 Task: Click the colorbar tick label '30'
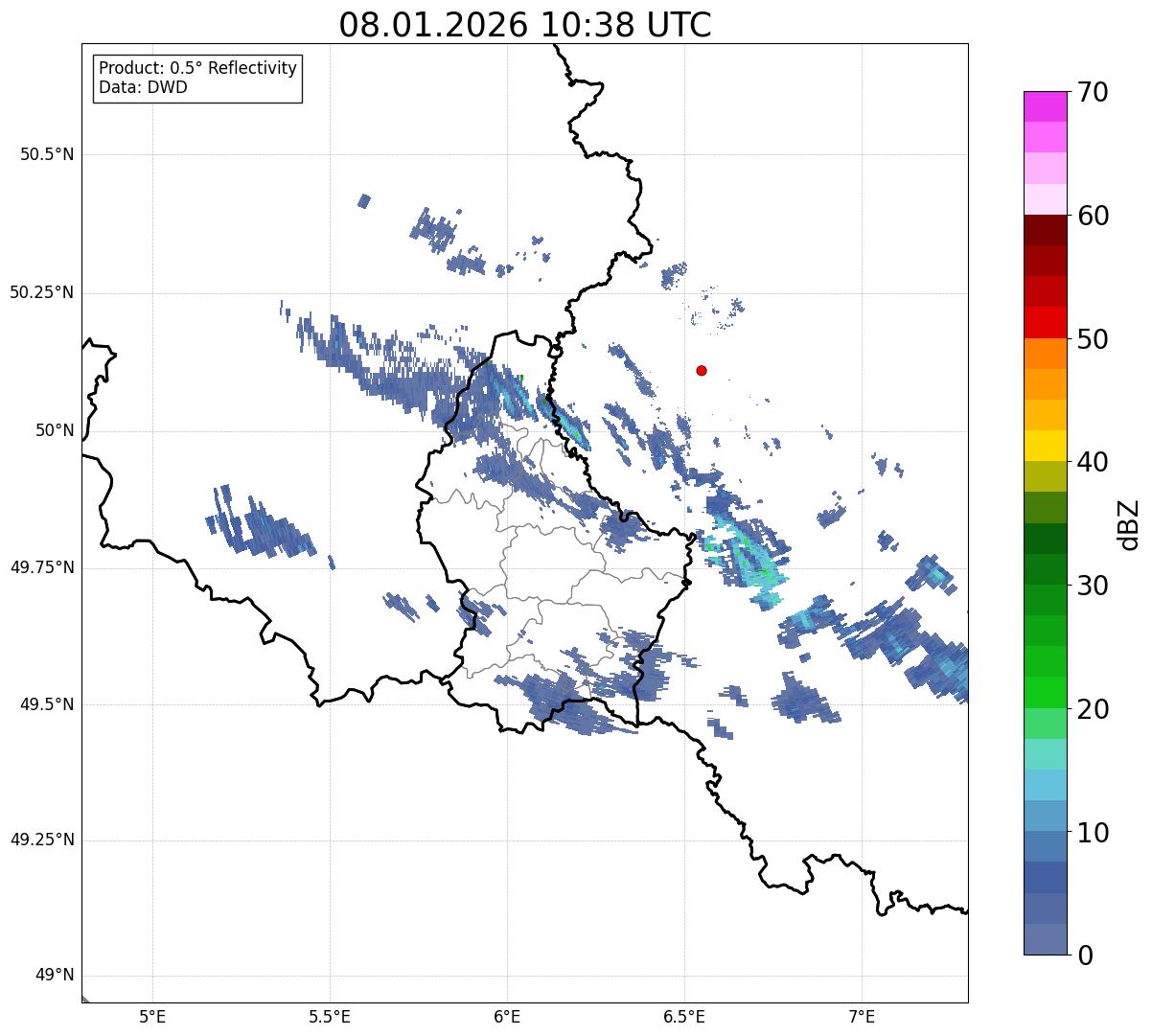pos(1093,586)
